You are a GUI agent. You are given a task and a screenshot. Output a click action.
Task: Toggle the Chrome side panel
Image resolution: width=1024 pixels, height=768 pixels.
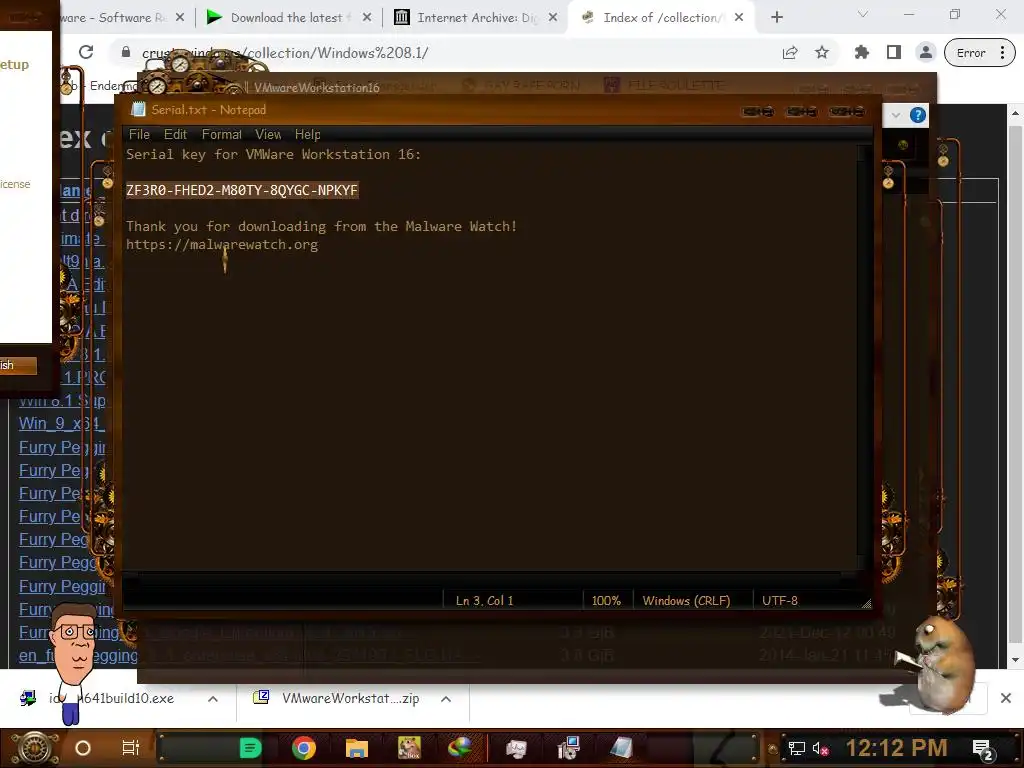893,53
